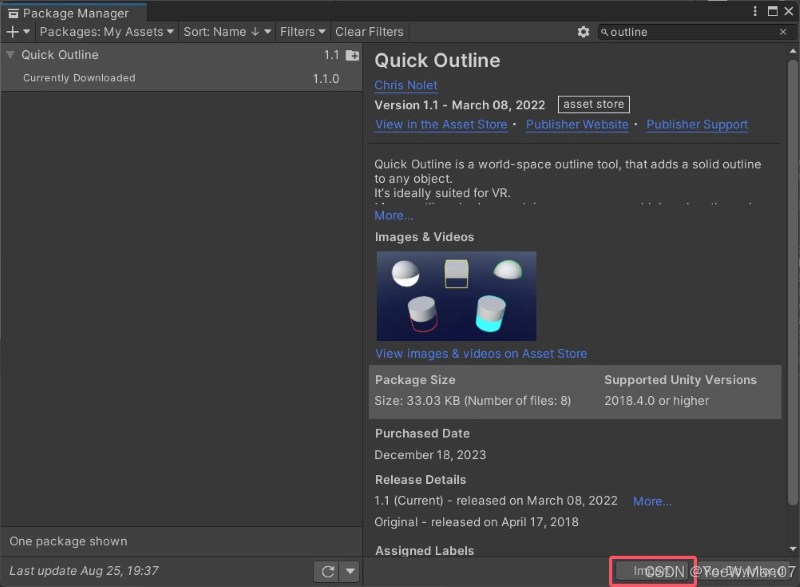Viewport: 800px width, 587px height.
Task: Open View in the Asset Store link
Action: coord(441,124)
